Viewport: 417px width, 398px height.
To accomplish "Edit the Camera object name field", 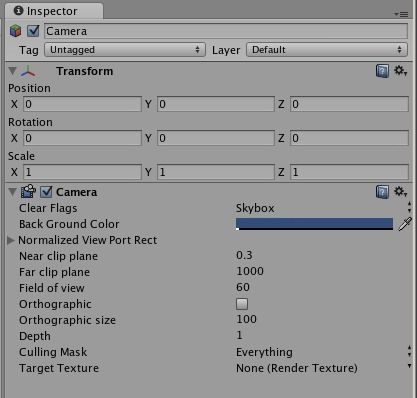I will tap(226, 31).
